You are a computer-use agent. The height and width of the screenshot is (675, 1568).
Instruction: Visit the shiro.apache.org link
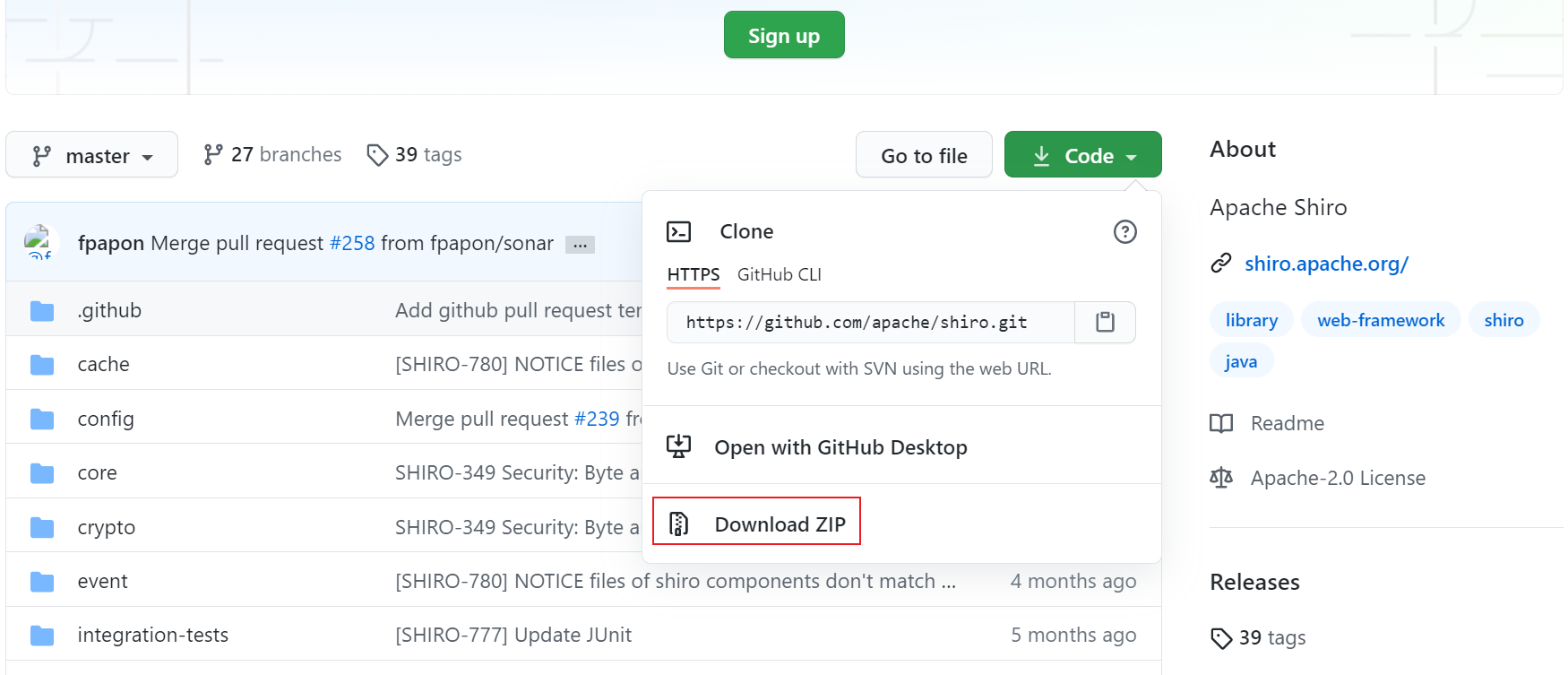(x=1326, y=264)
